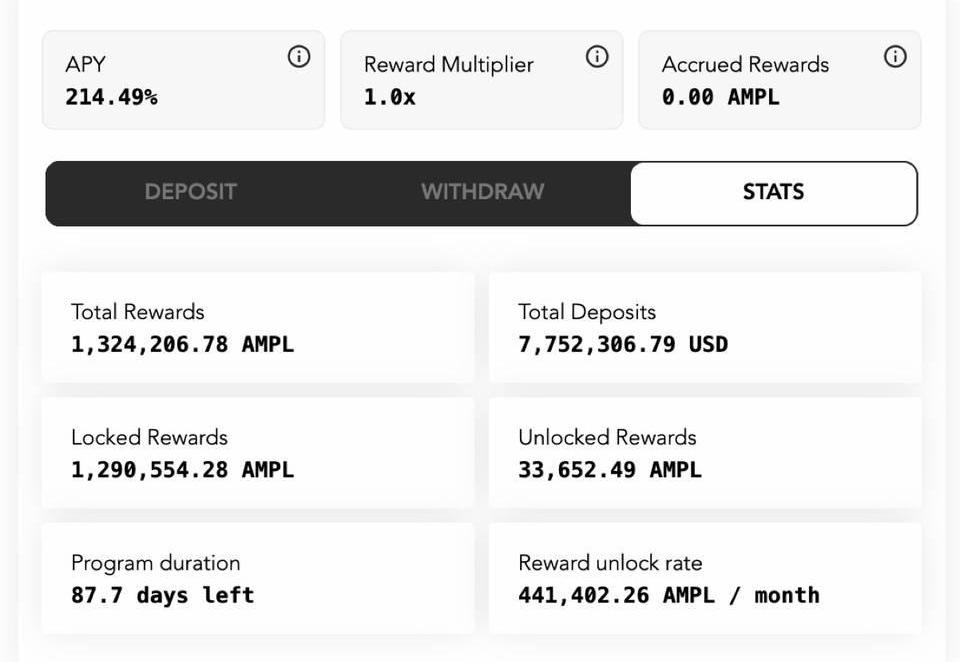
Task: Switch to the WITHDRAW tab
Action: click(x=482, y=192)
